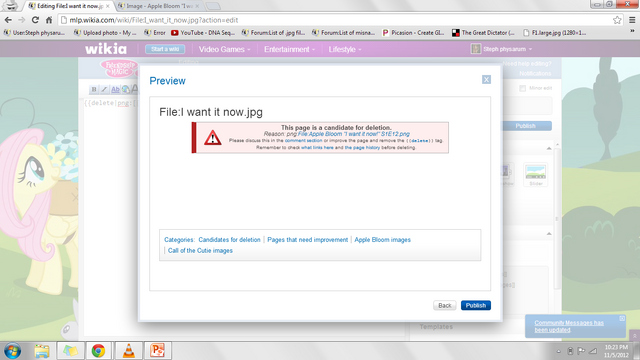Open the Error bookmark
Viewport: 640px width, 360px height.
155,32
